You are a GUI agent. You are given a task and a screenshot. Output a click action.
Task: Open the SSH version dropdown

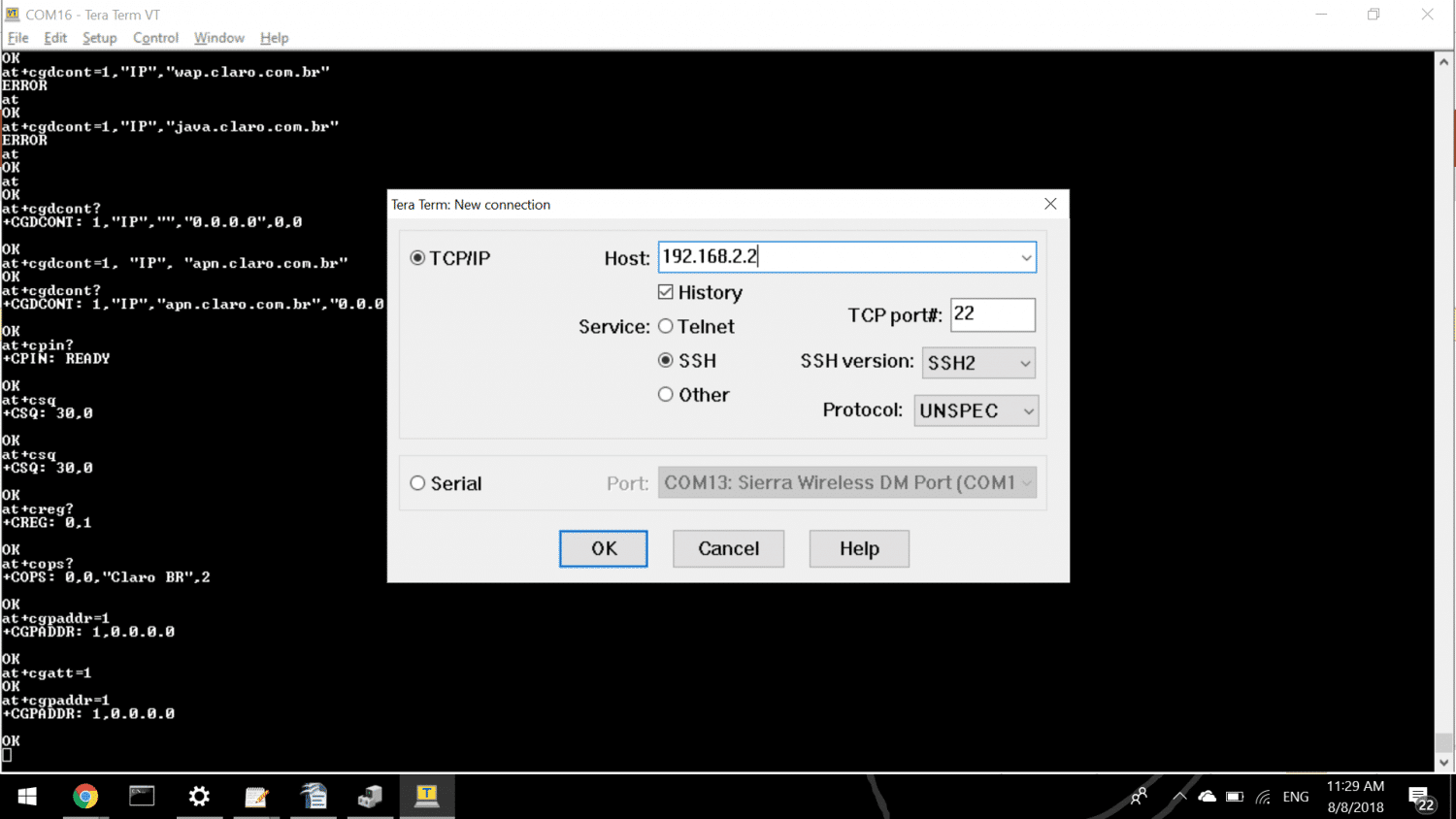[978, 363]
